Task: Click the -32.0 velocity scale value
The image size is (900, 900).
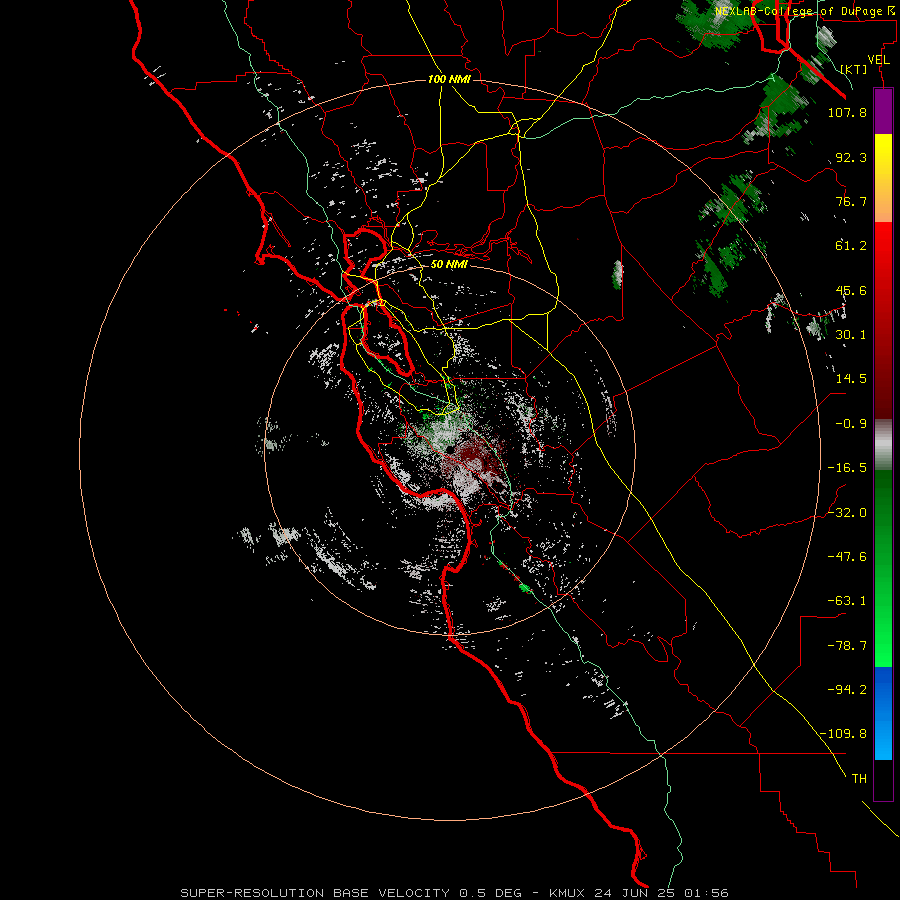Action: click(x=847, y=513)
